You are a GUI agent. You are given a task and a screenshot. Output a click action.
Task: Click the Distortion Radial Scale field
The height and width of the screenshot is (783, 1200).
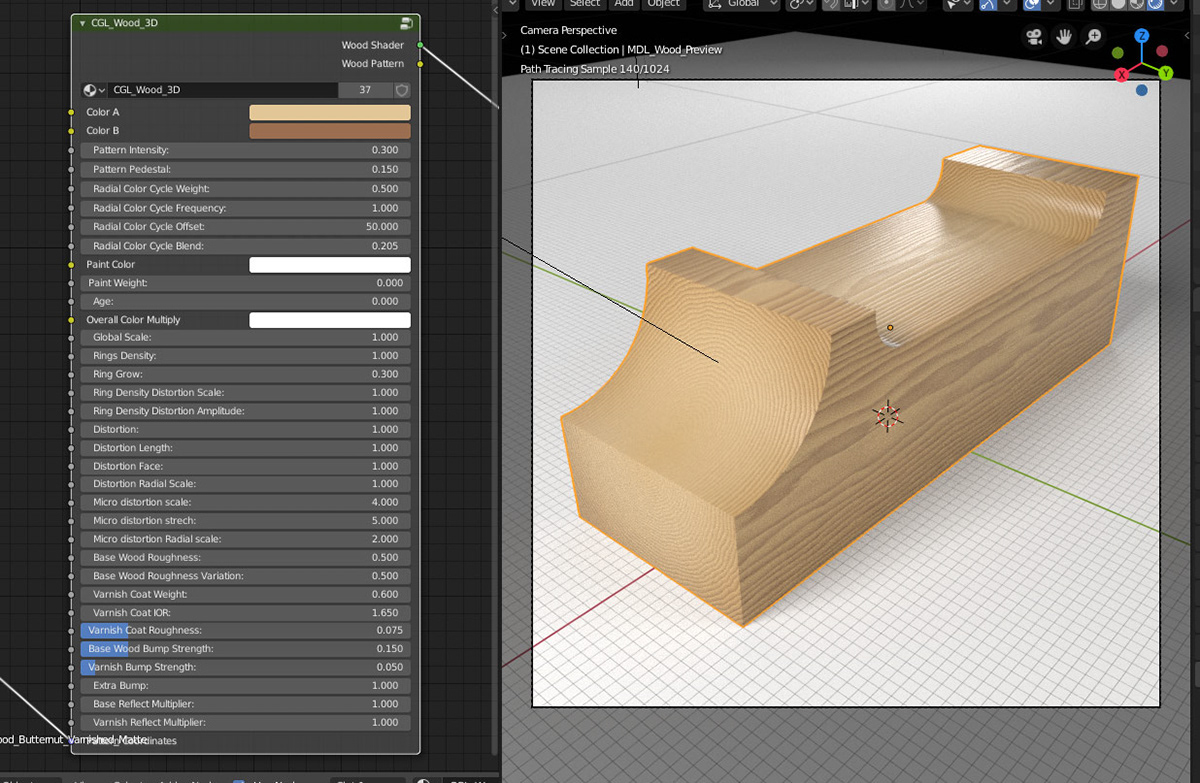[245, 484]
